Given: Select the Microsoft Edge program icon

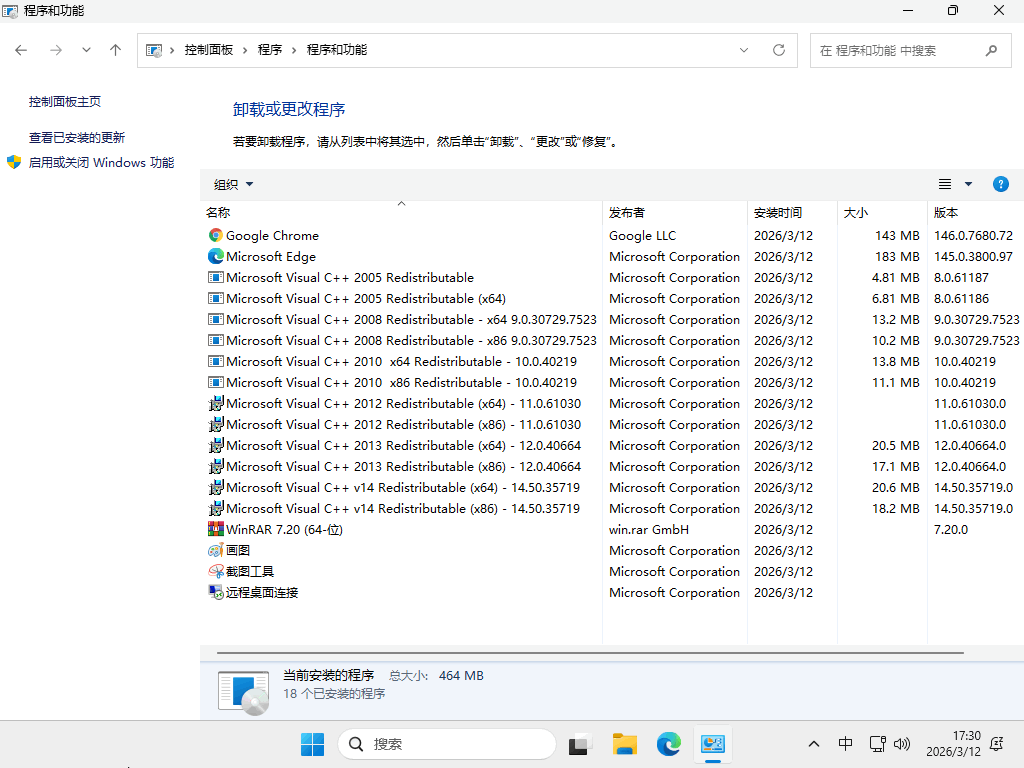Looking at the screenshot, I should coord(216,257).
